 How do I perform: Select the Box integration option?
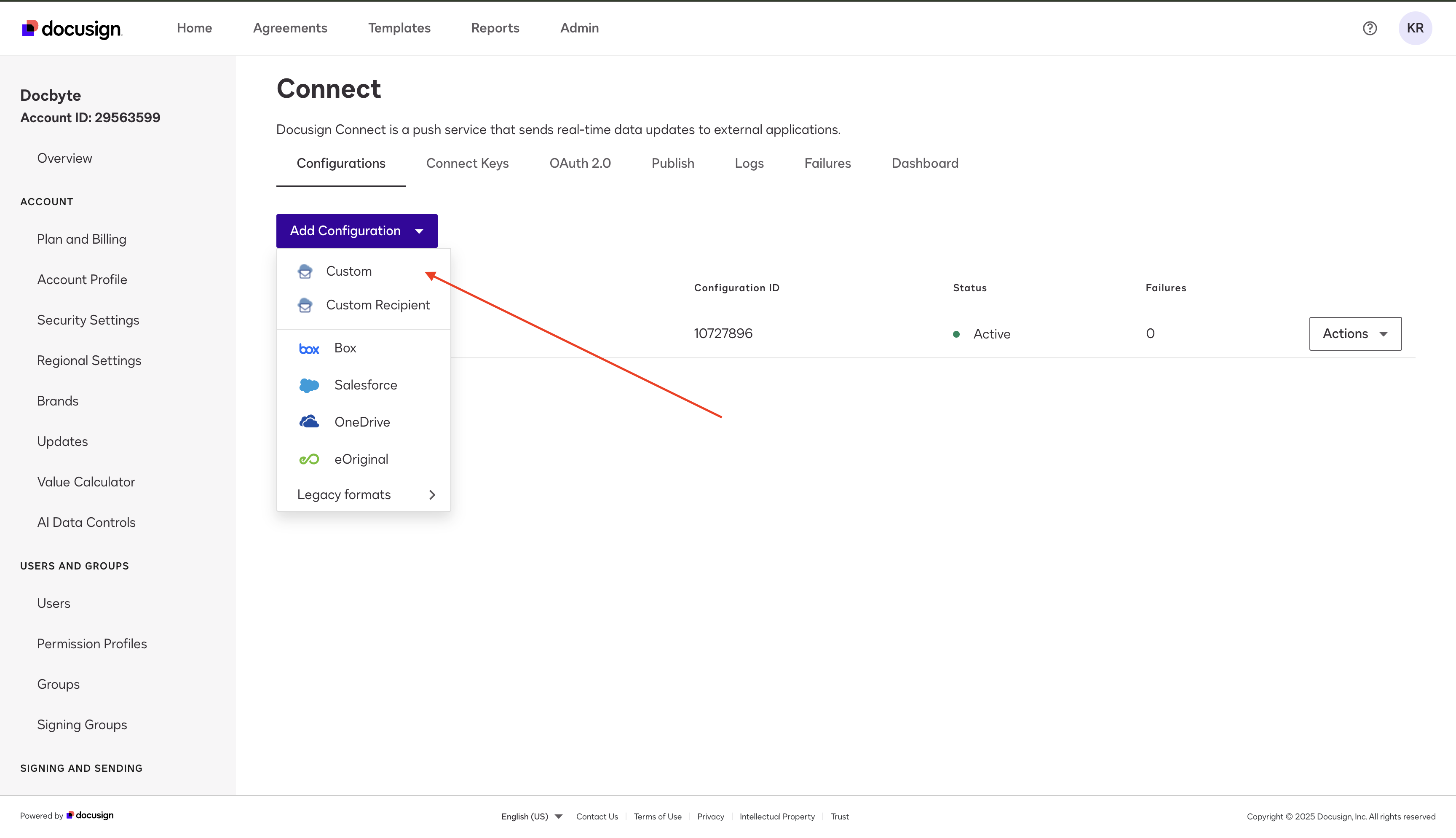345,347
